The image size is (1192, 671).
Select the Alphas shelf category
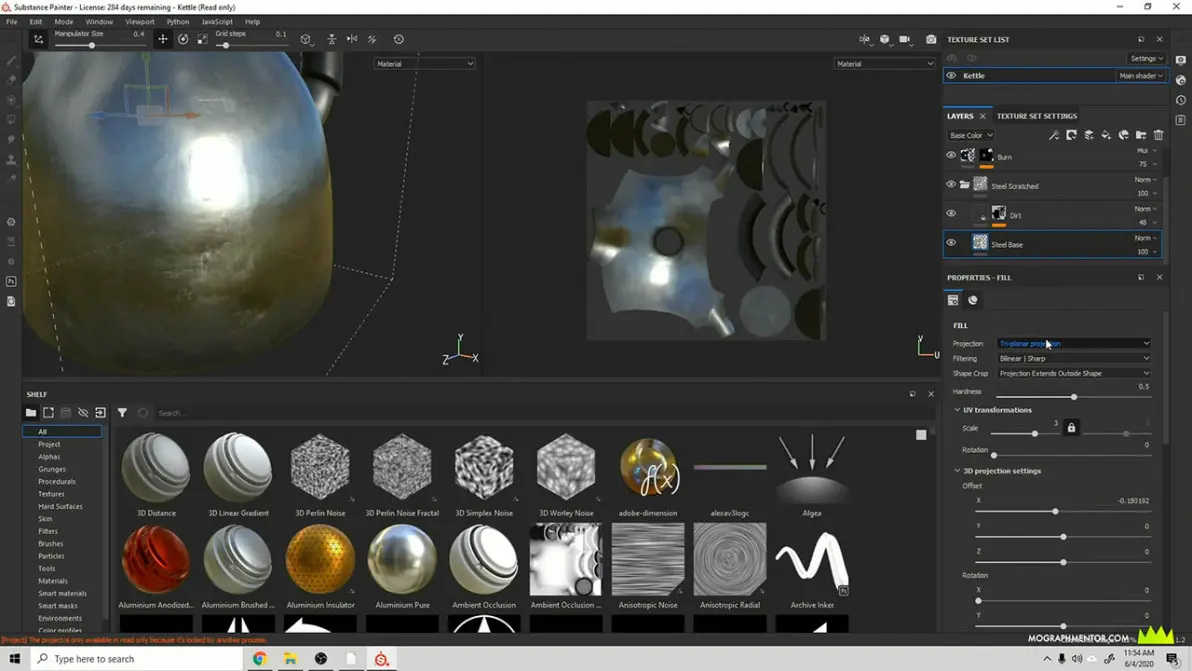(x=49, y=457)
